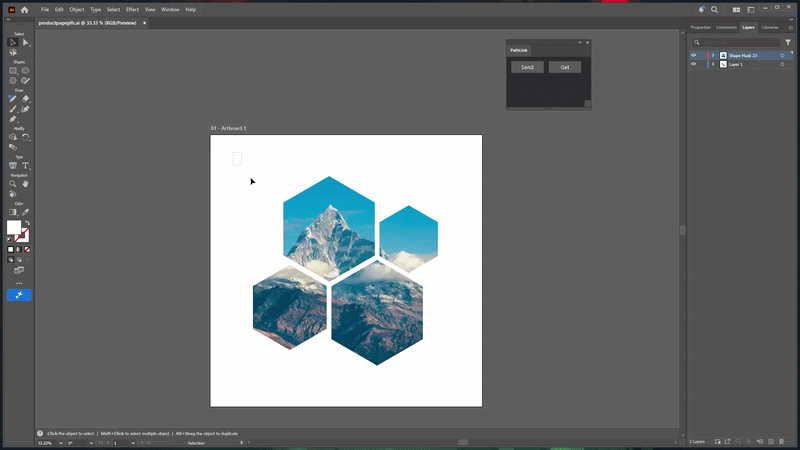Open notifications bell icon
800x450 pixels.
point(702,10)
